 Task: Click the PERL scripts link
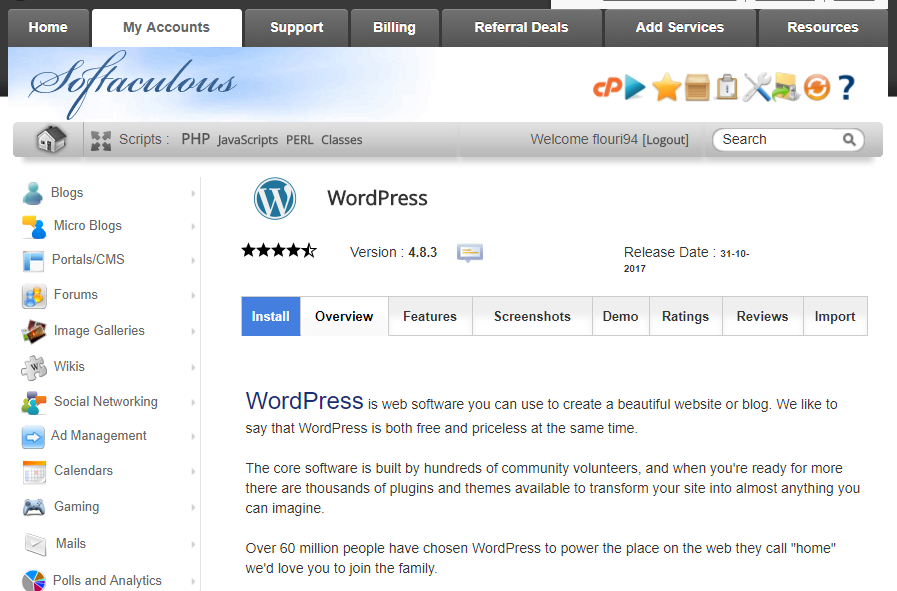click(300, 140)
